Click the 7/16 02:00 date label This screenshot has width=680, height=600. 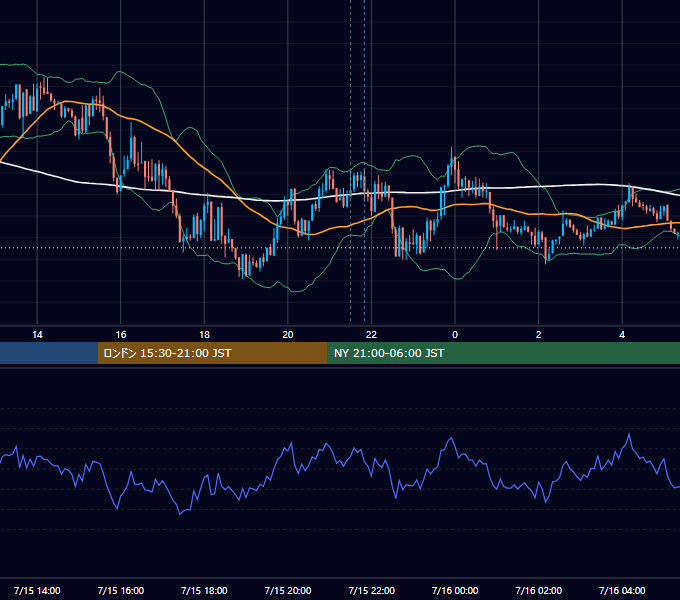point(539,590)
